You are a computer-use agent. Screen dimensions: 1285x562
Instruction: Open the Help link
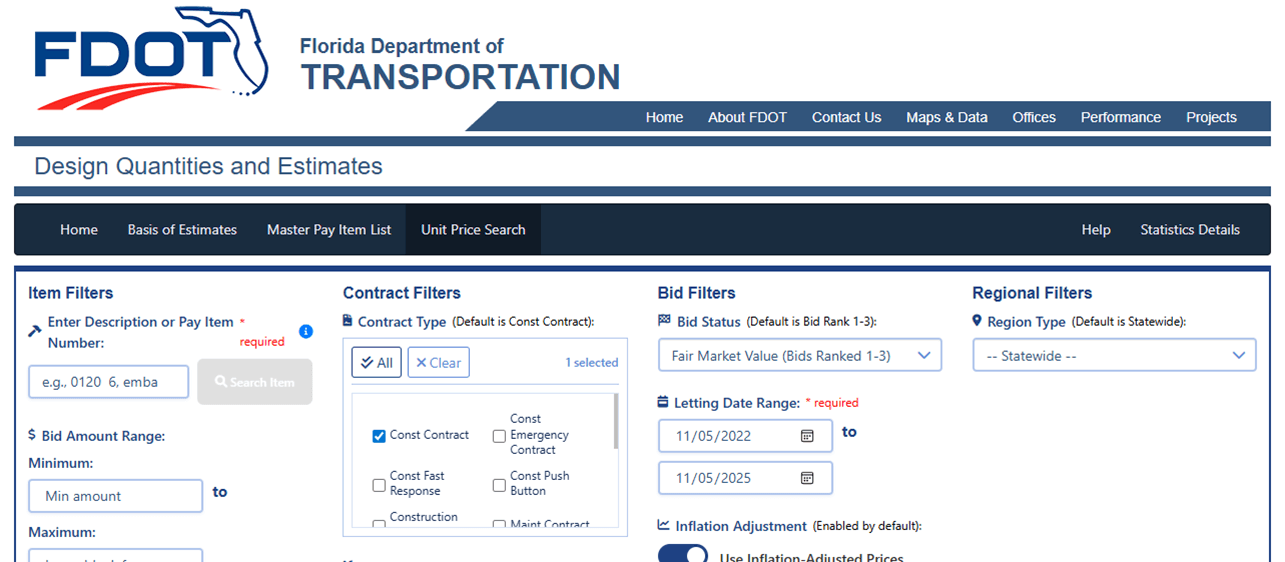pyautogui.click(x=1096, y=229)
